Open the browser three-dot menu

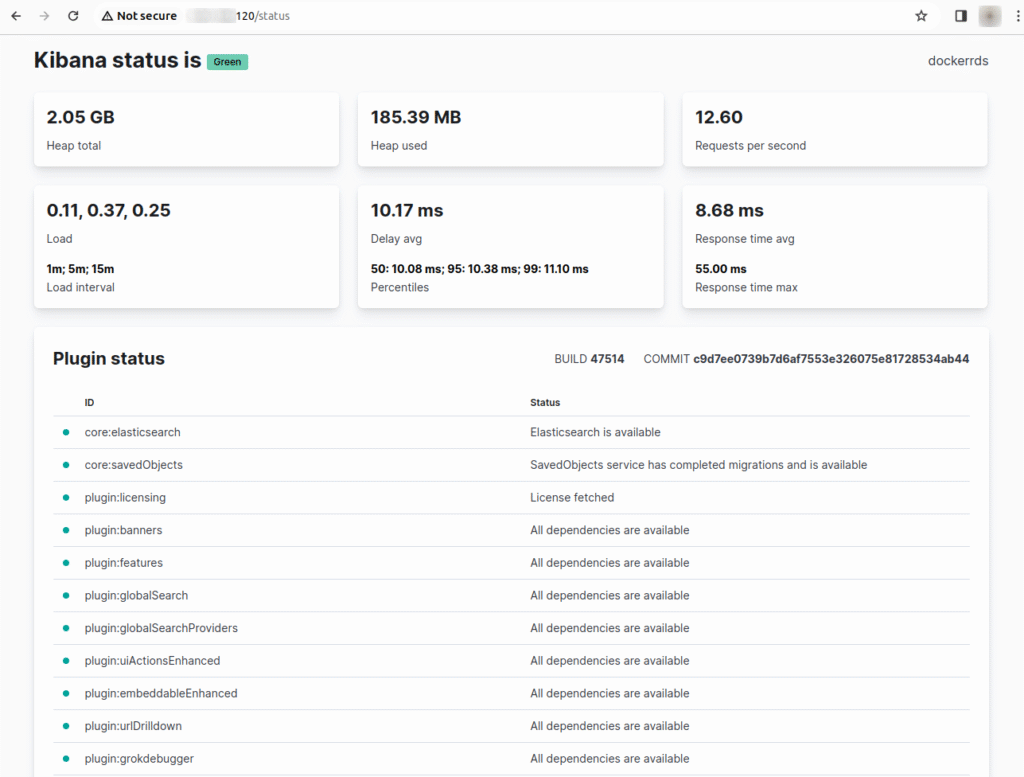tap(1017, 16)
